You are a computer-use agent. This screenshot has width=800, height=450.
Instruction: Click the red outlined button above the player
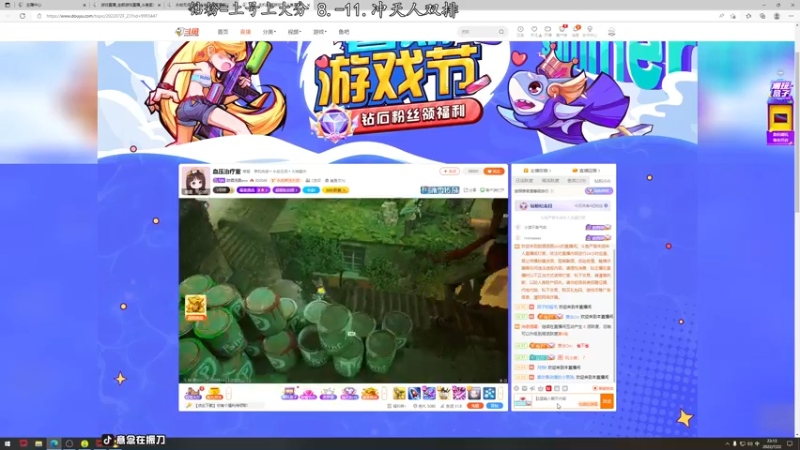coord(450,171)
